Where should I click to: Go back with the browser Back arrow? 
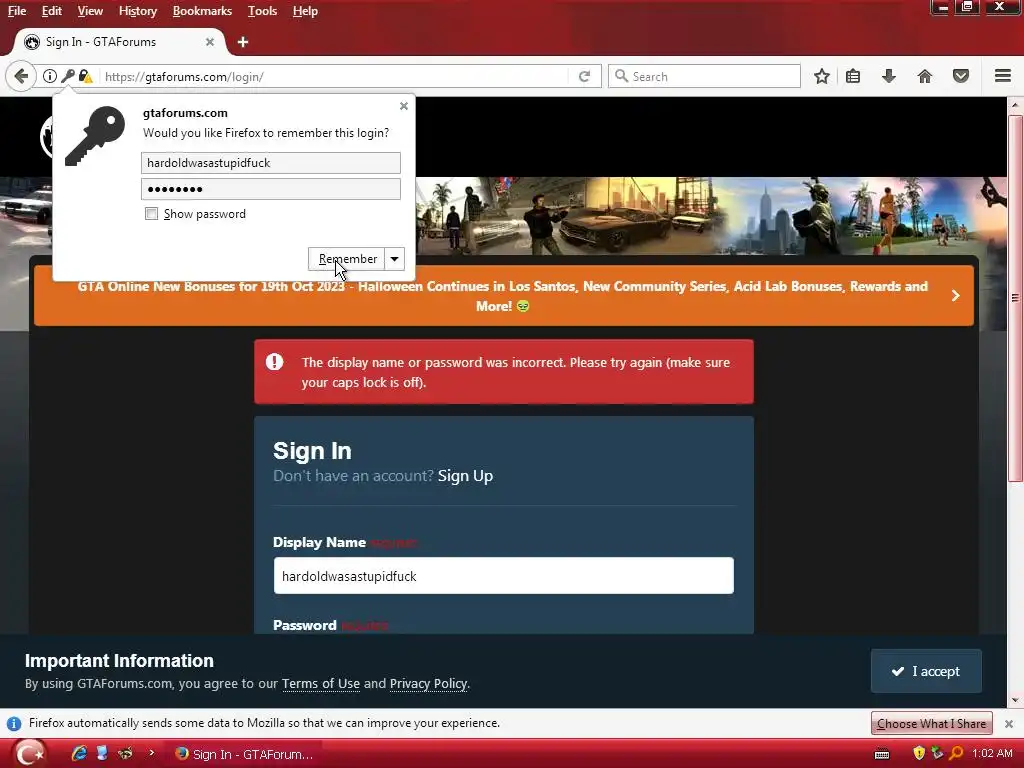click(x=21, y=76)
